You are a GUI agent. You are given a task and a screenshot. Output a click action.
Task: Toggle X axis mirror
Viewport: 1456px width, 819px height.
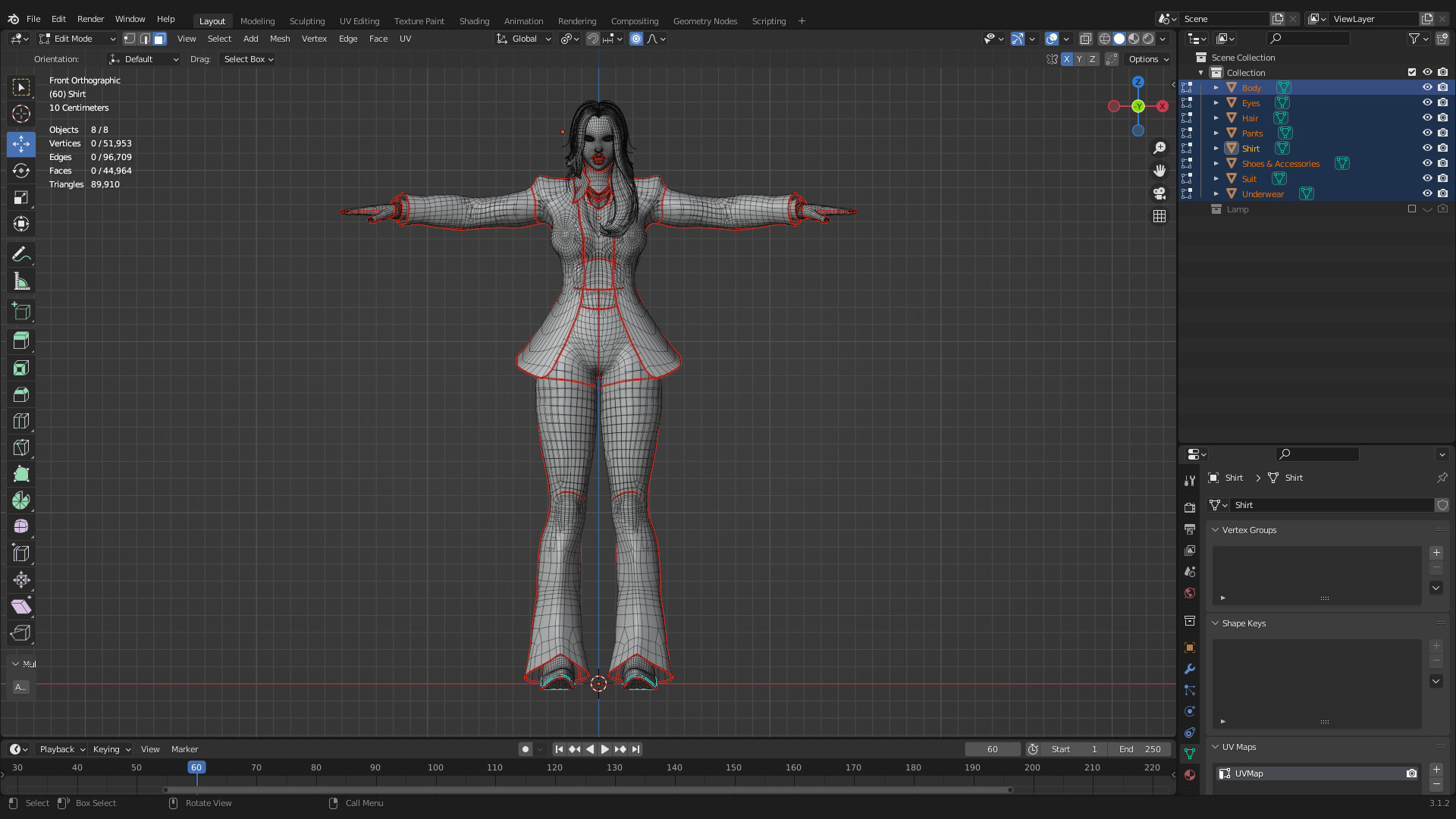pyautogui.click(x=1067, y=59)
